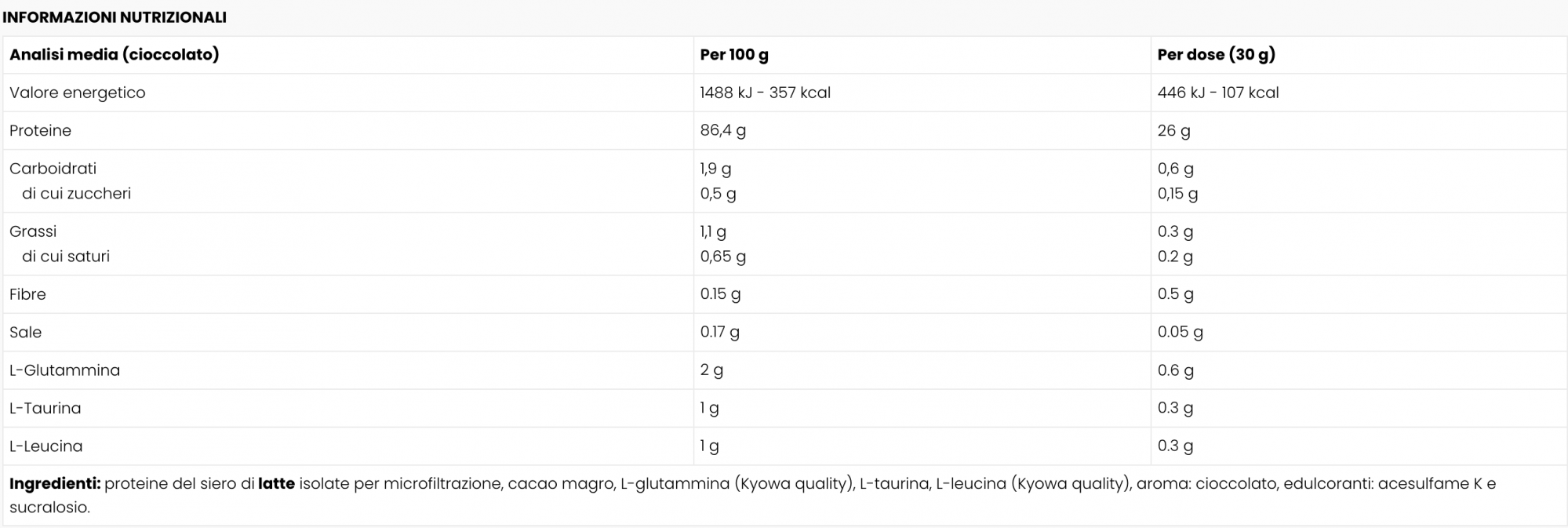
Task: Select the Valore energetico row label
Action: coord(78,93)
